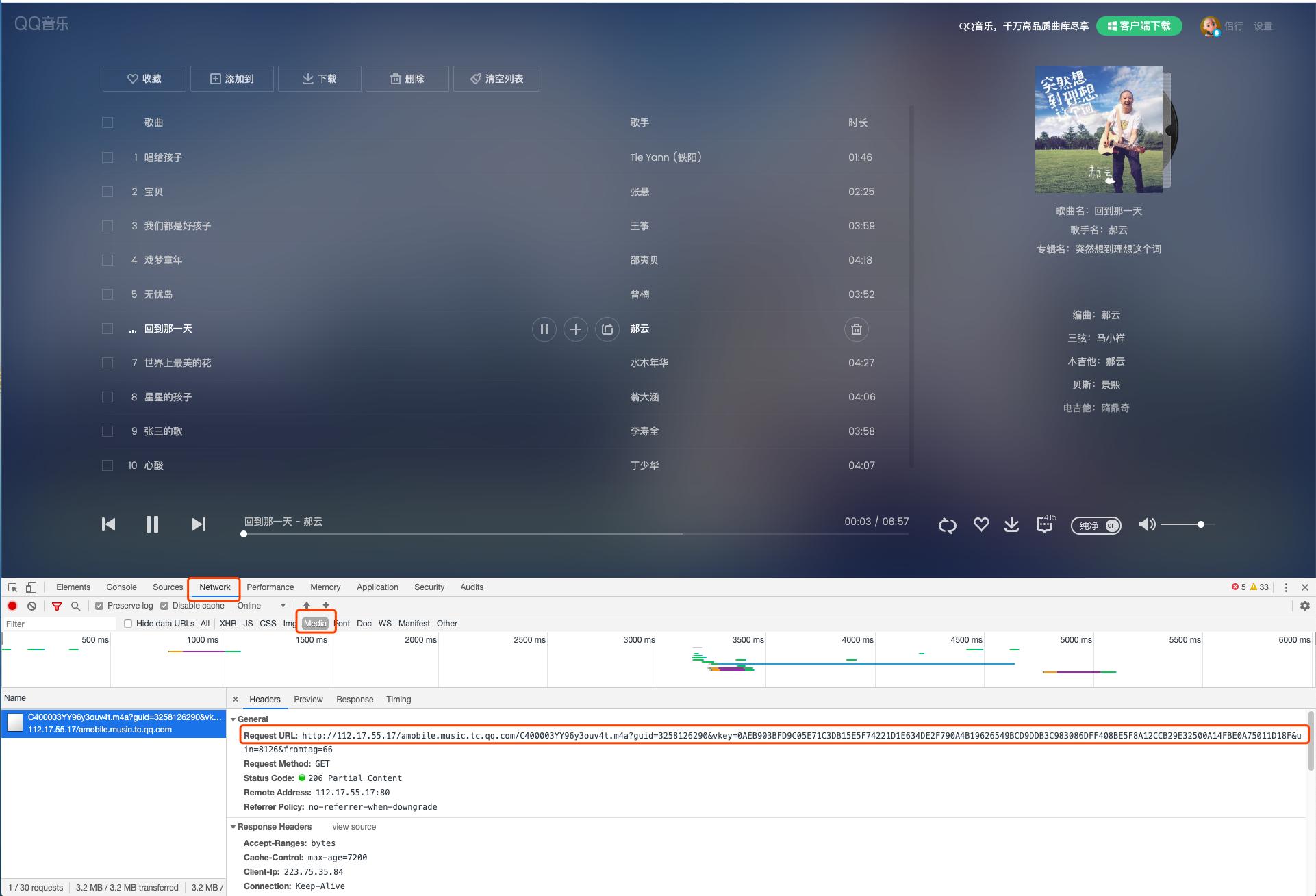Check the Hide data URLs checkbox

[128, 624]
